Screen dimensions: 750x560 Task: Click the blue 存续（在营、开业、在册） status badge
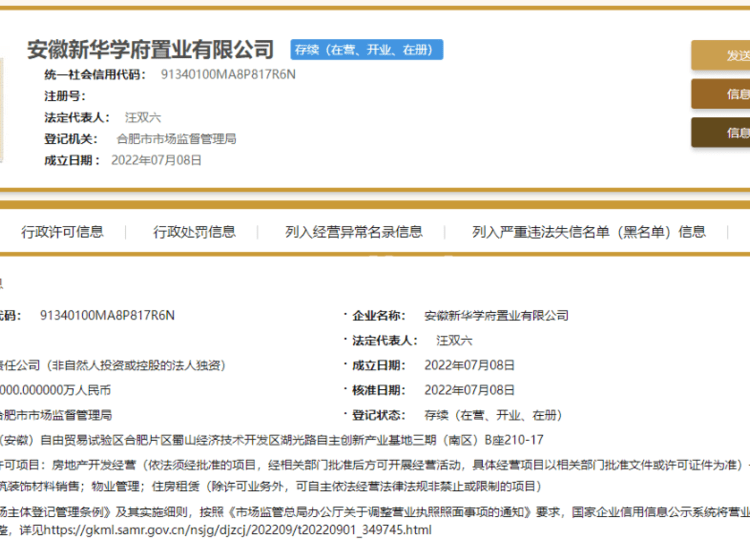click(x=366, y=50)
